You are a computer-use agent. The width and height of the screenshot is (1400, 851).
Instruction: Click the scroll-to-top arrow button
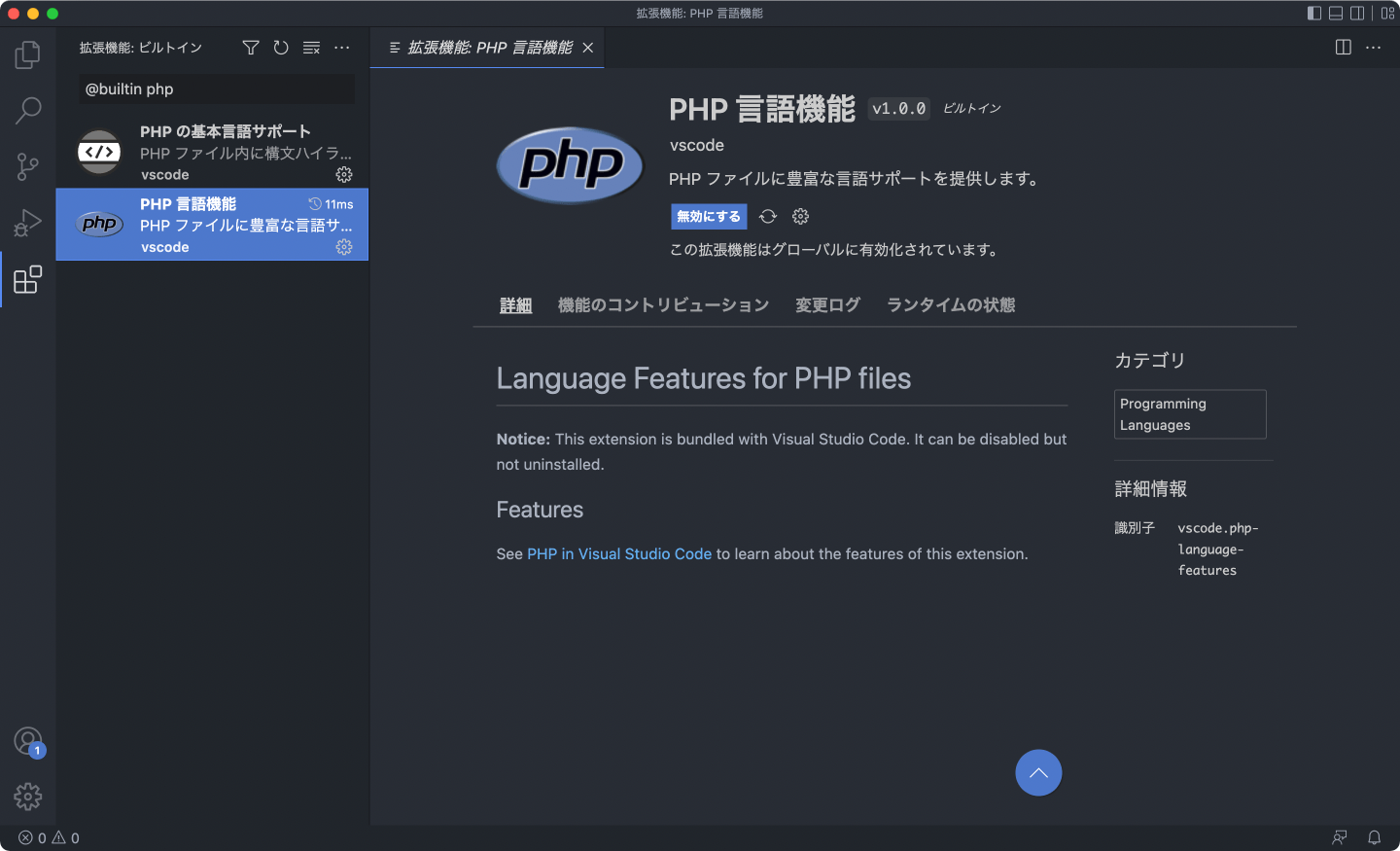point(1039,773)
